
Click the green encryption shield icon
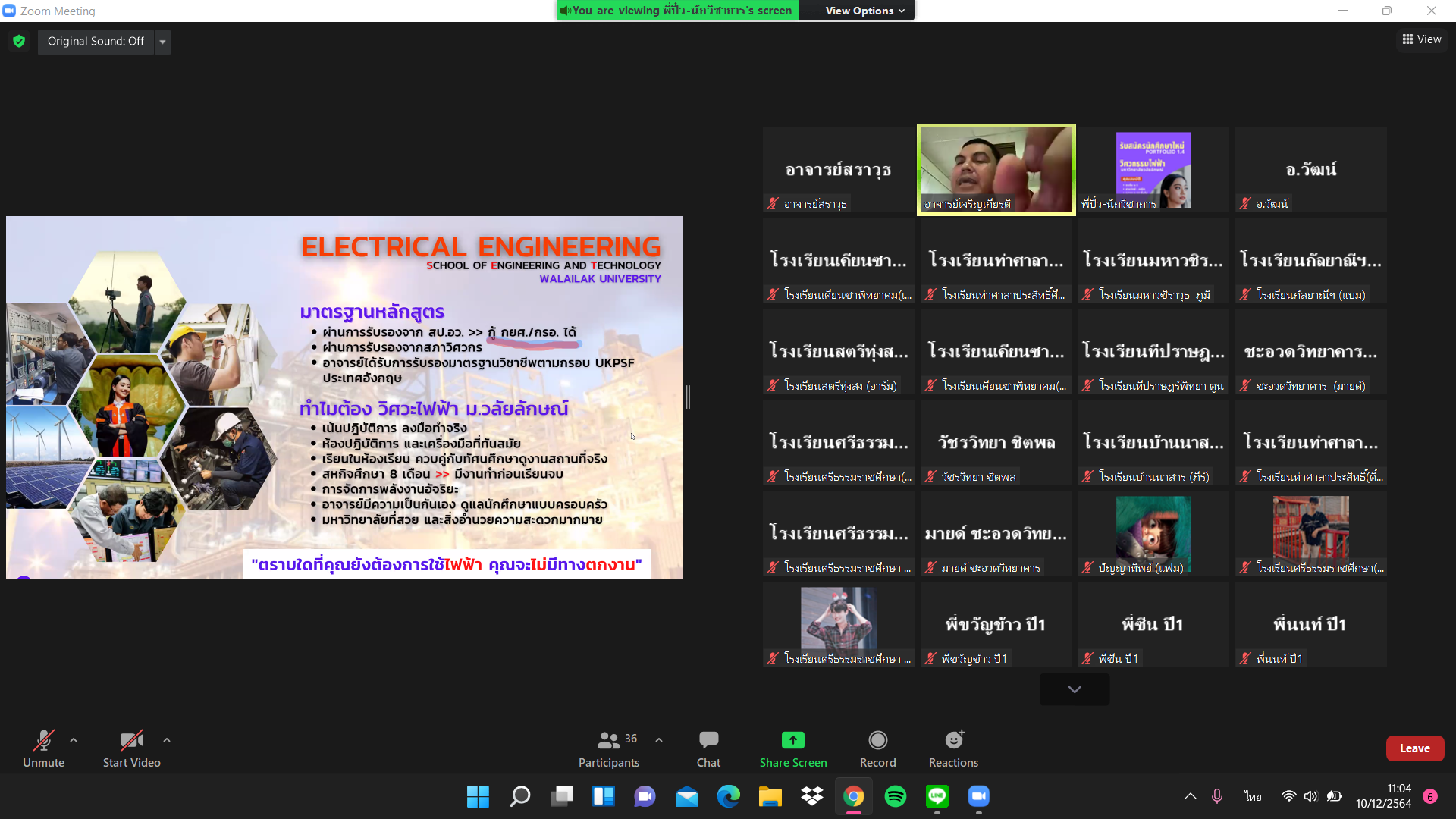[x=19, y=42]
